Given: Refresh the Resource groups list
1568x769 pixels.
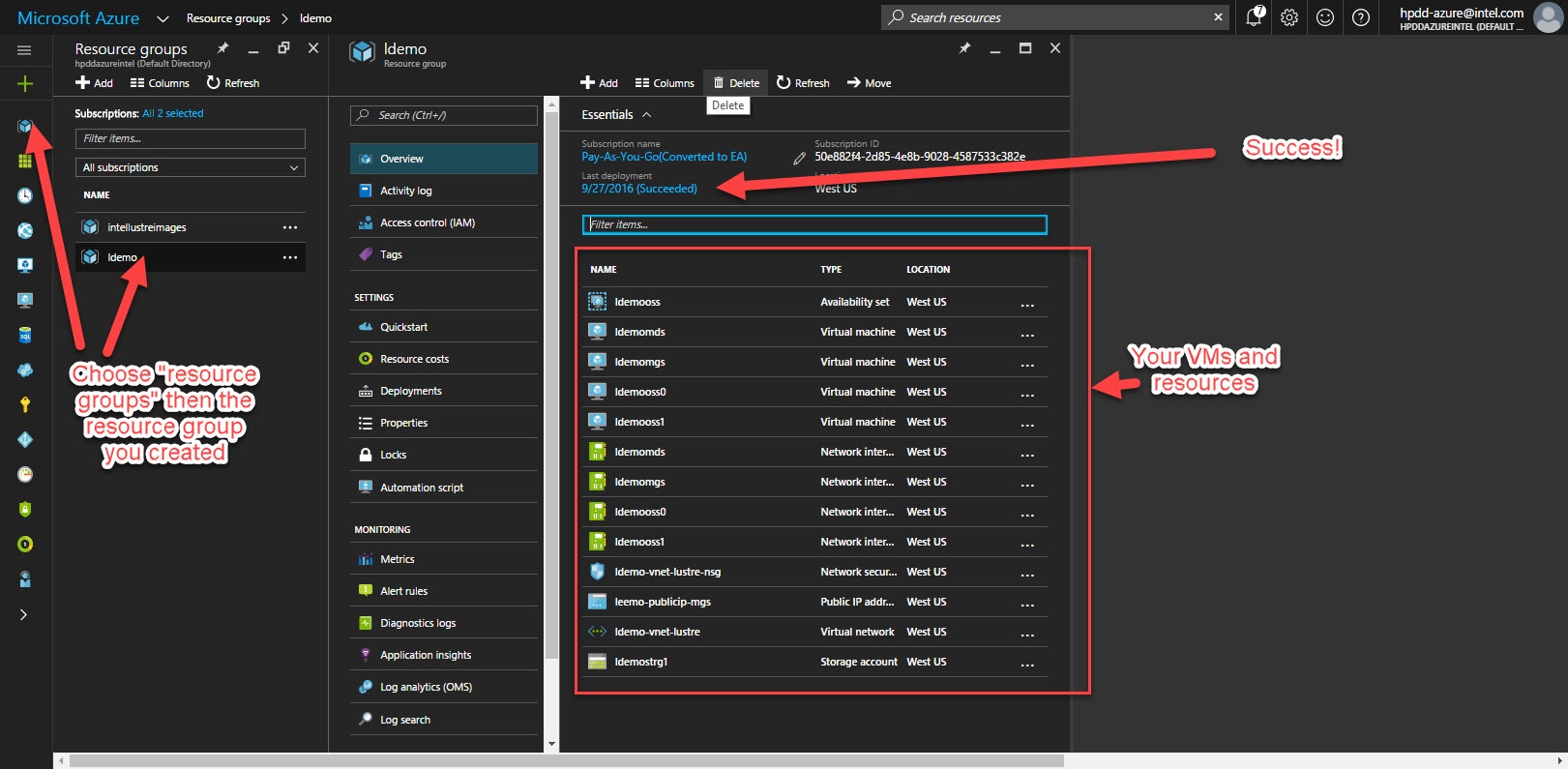Looking at the screenshot, I should [233, 83].
